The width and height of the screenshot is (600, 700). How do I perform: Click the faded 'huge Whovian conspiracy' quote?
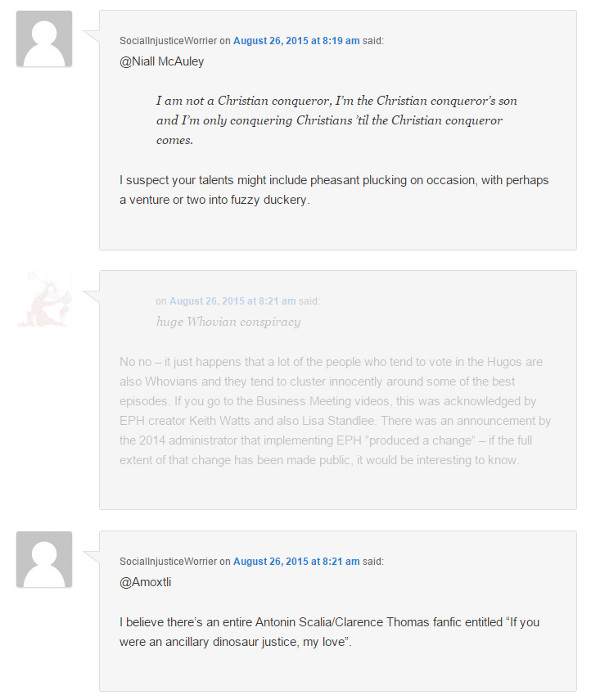point(228,322)
